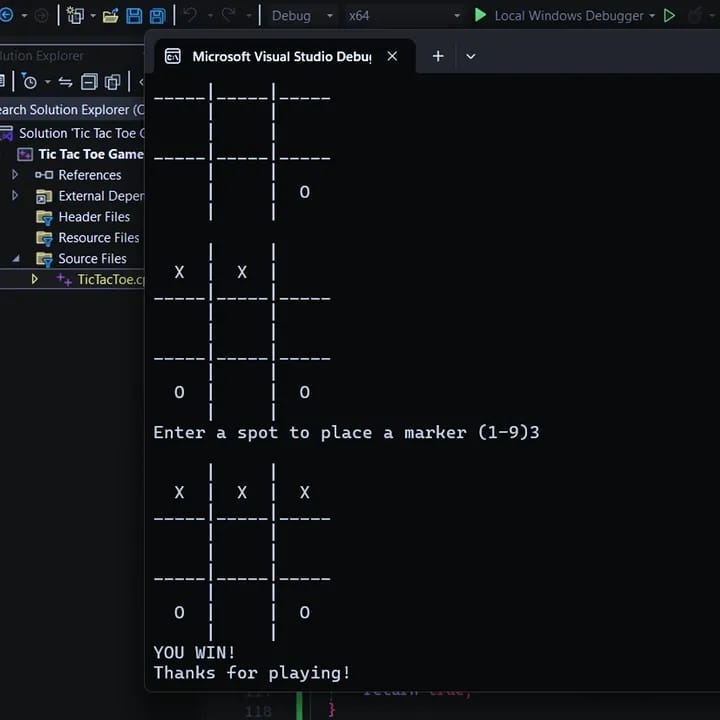Save the current file with the disk icon
Screen dimensions: 720x720
tap(134, 16)
